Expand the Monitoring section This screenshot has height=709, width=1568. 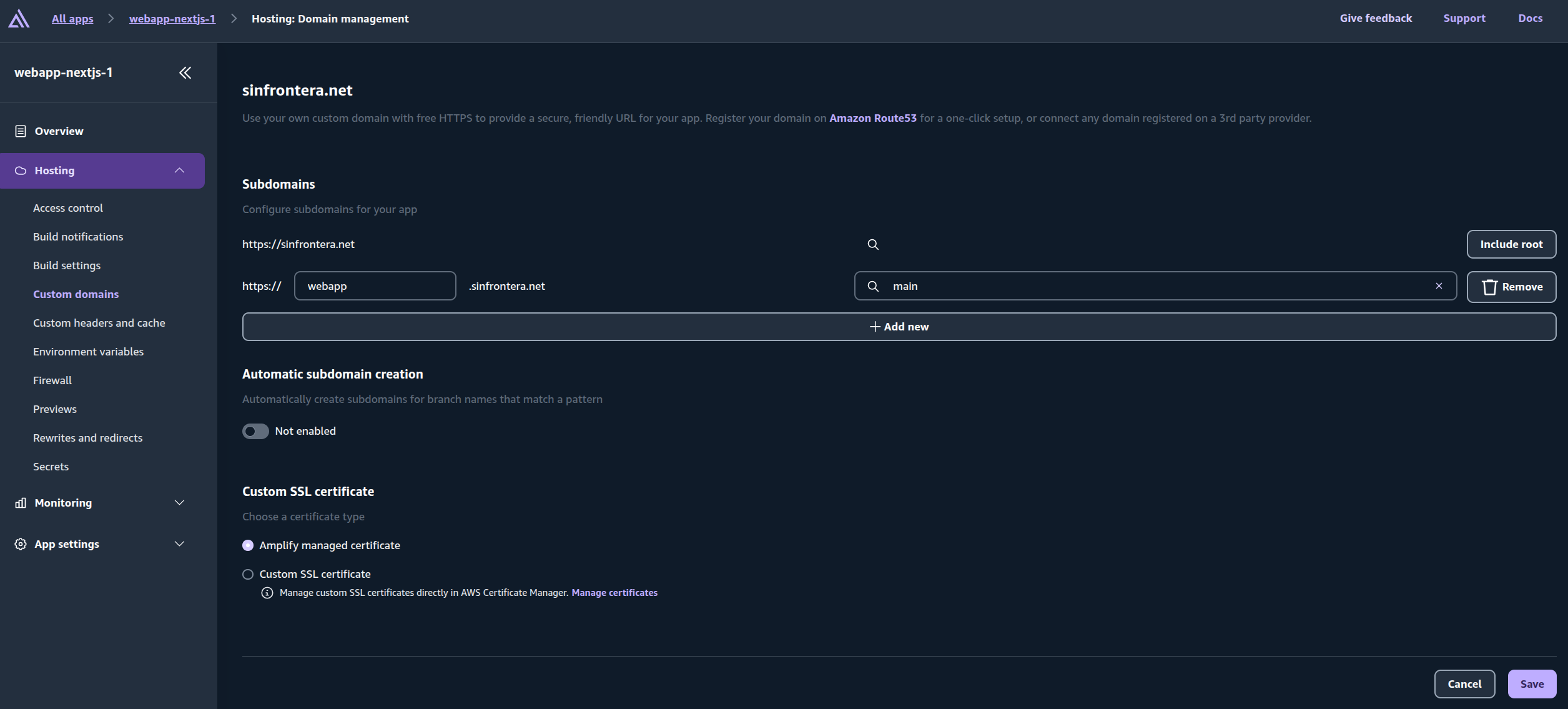179,503
